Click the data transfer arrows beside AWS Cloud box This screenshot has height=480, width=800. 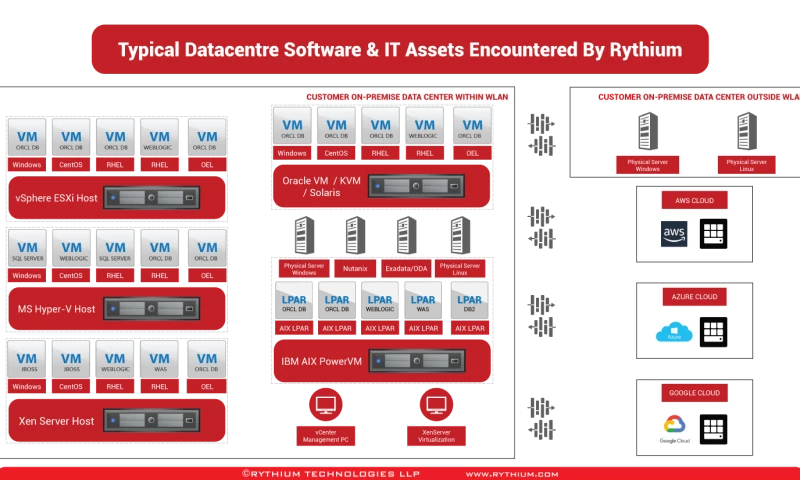click(x=542, y=228)
